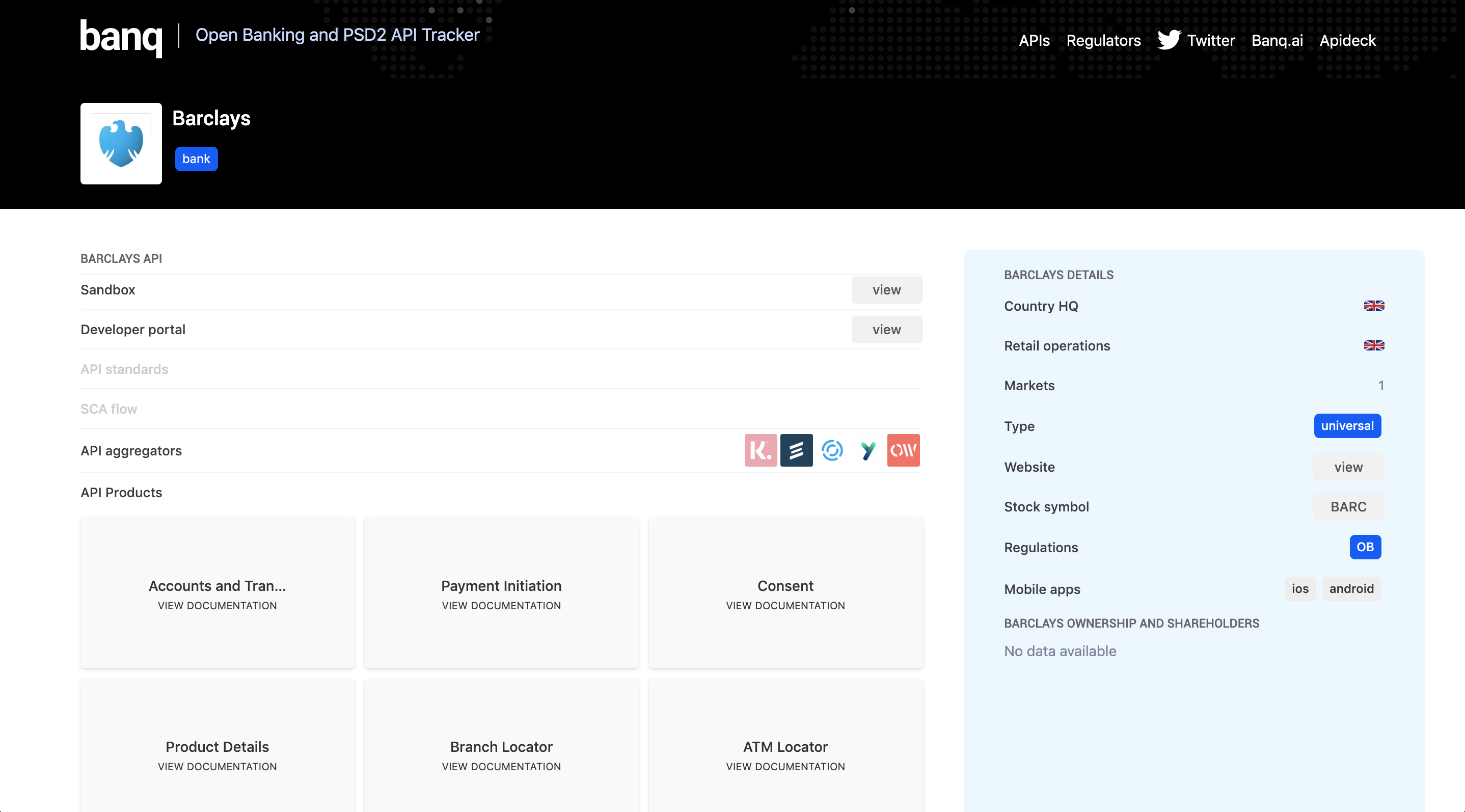
Task: Open VIEW DOCUMENTATION for Payment Initiation
Action: tap(501, 606)
